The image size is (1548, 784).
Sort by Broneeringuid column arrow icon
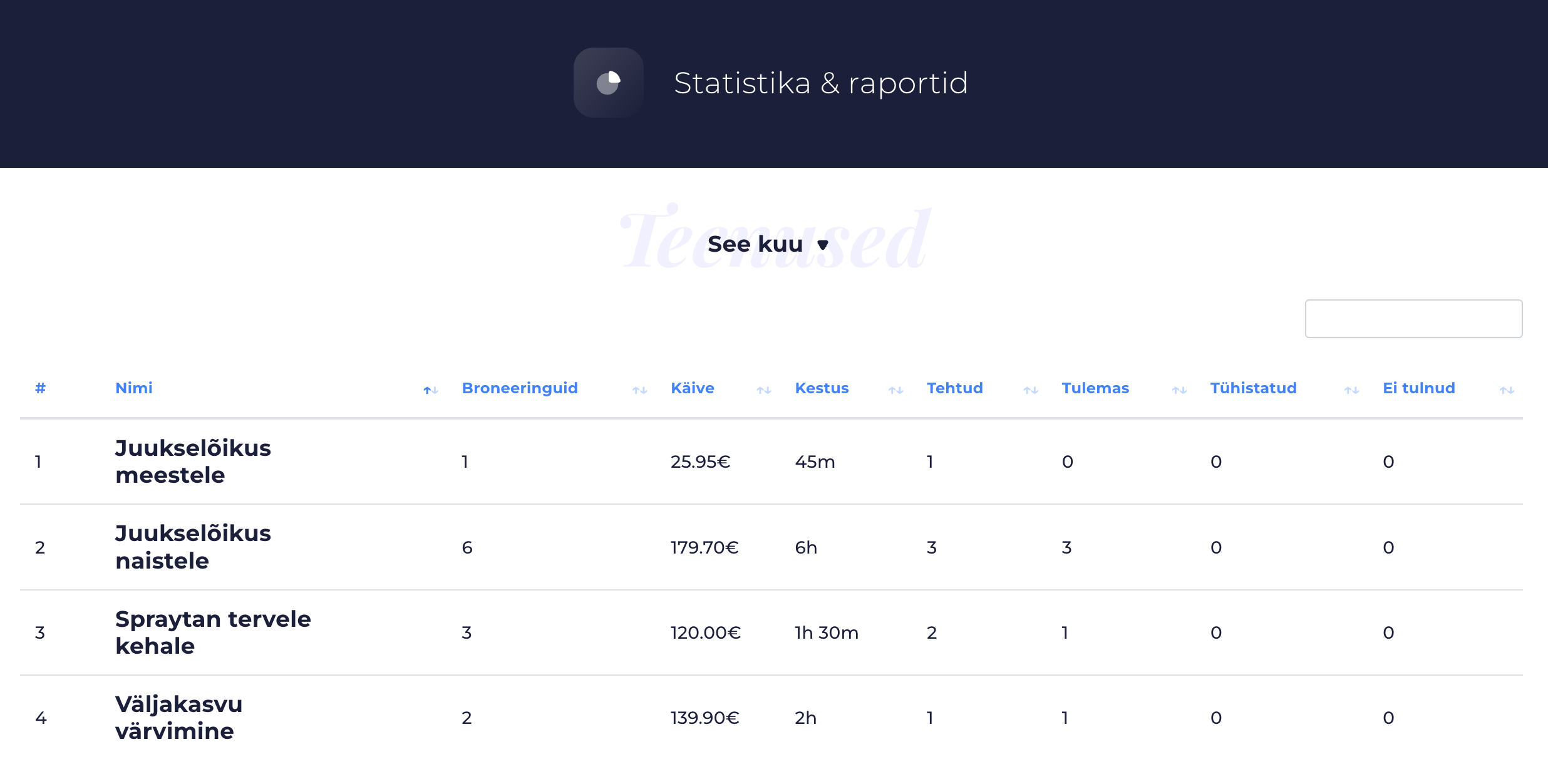pos(639,390)
